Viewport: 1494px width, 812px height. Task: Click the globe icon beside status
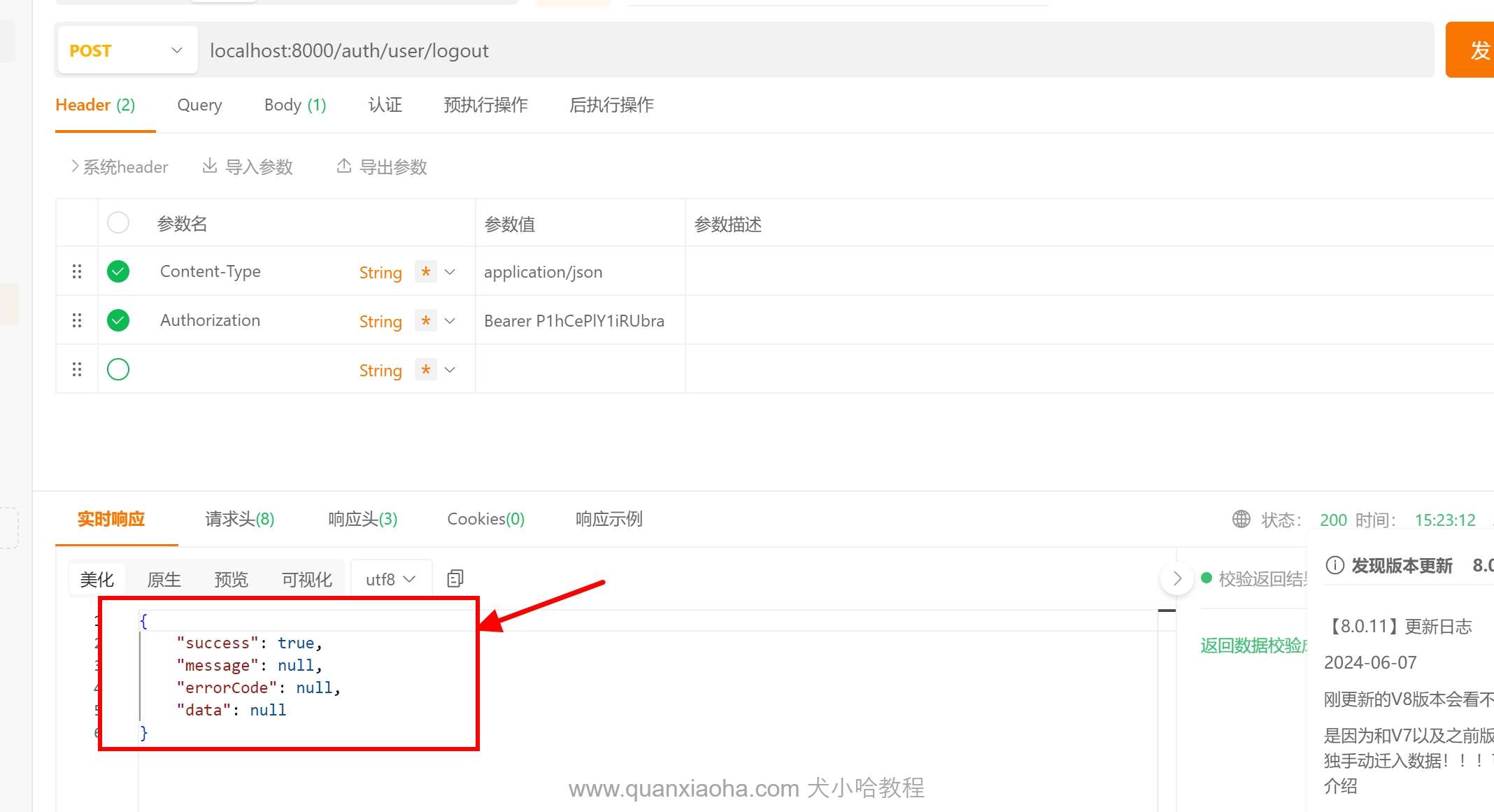coord(1241,519)
